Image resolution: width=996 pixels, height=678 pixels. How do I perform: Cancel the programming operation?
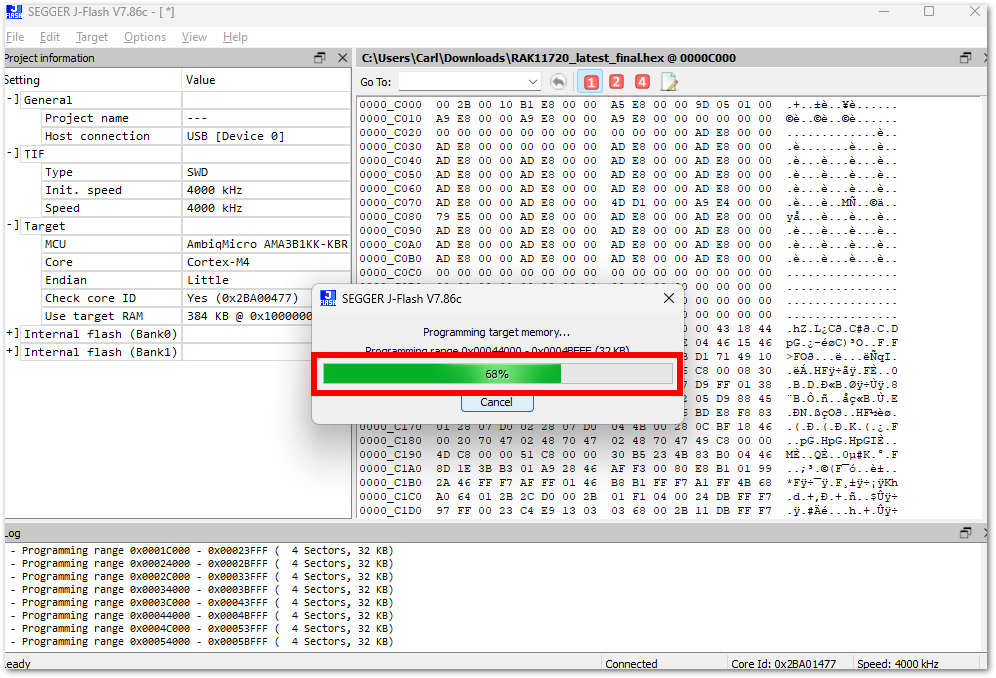[497, 402]
